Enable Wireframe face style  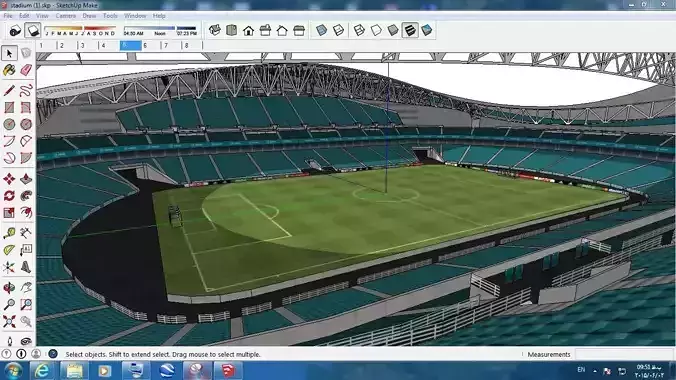[359, 30]
